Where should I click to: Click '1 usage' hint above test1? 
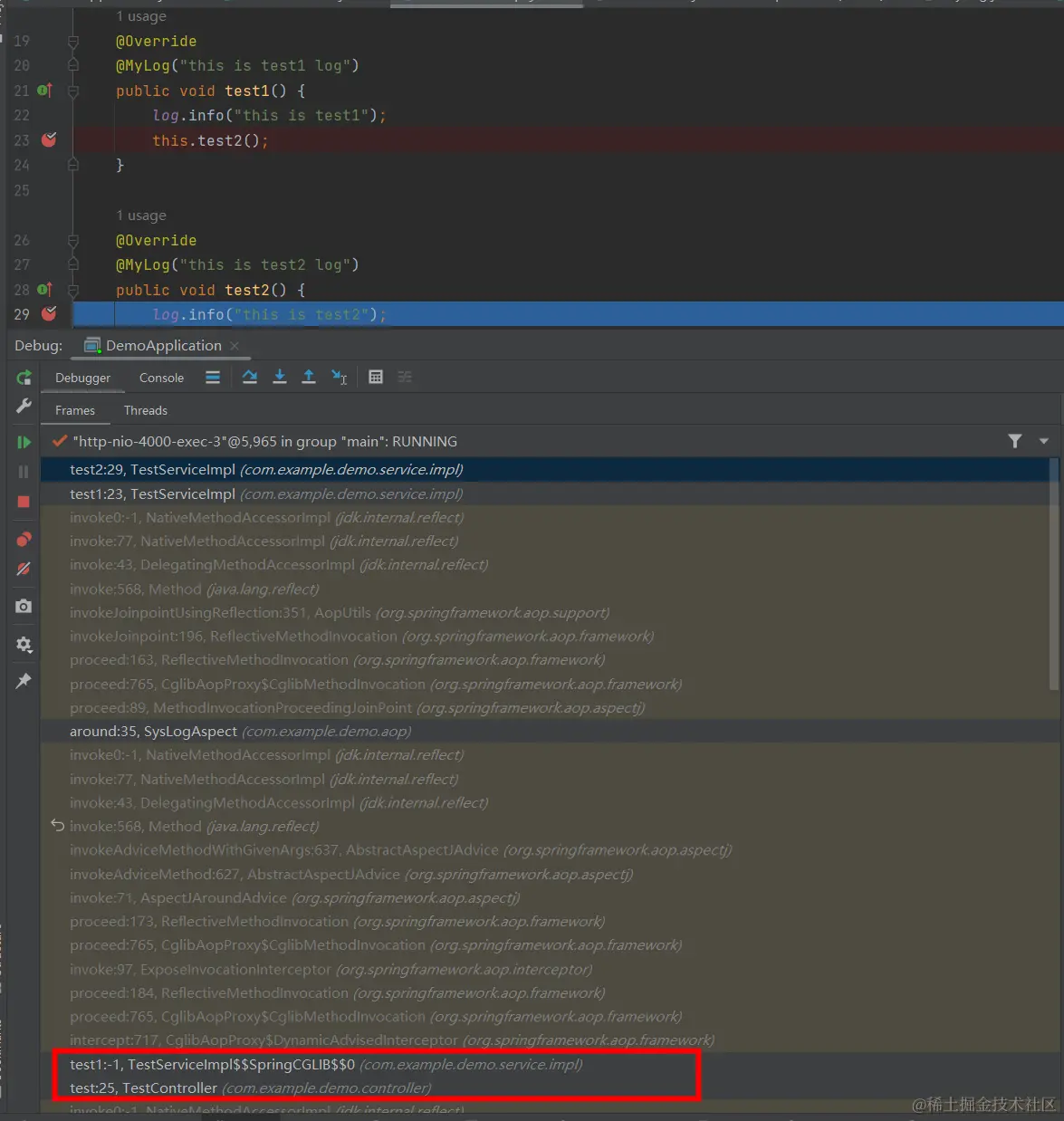pos(141,16)
